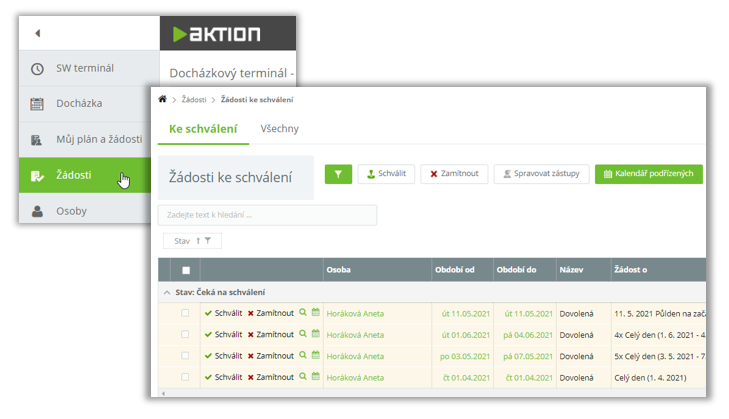This screenshot has width=729, height=419.
Task: Click the Stav grouping chip
Action: click(x=191, y=241)
